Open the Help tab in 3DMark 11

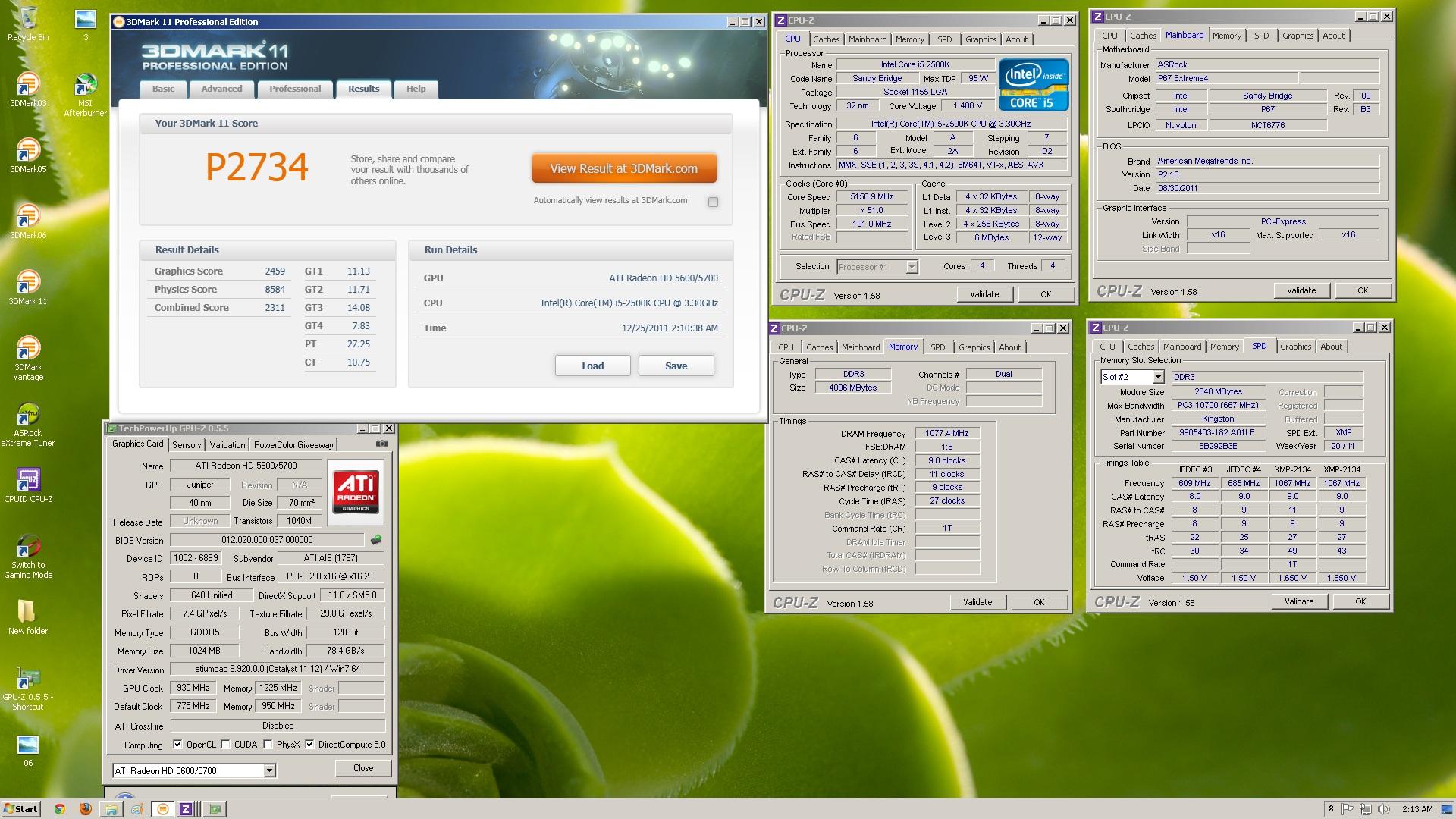pyautogui.click(x=416, y=89)
